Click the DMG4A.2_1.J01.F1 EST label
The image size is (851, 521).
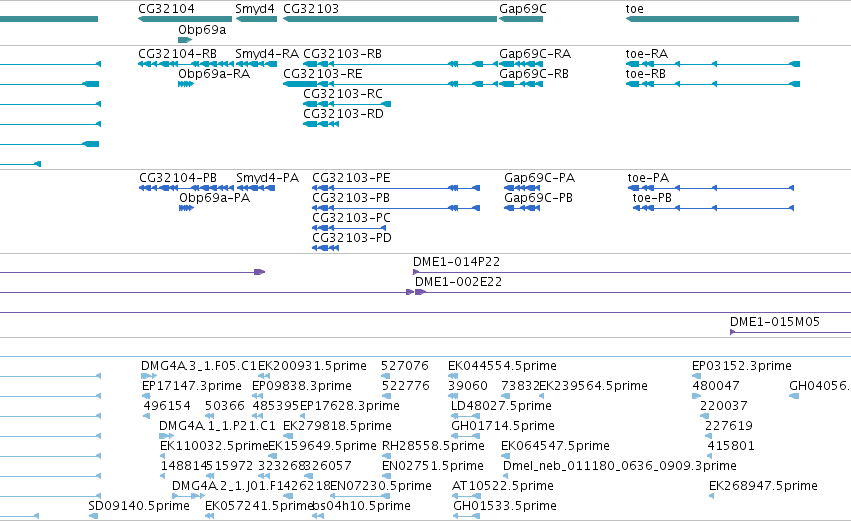226,487
